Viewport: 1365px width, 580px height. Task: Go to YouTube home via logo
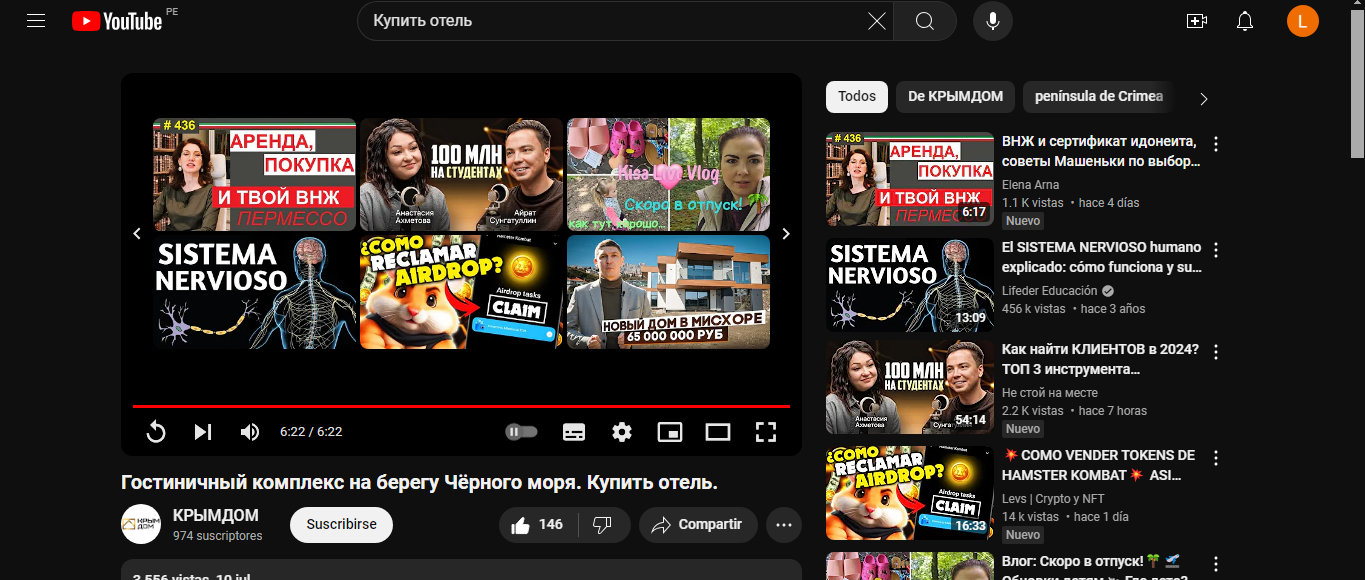click(x=117, y=21)
